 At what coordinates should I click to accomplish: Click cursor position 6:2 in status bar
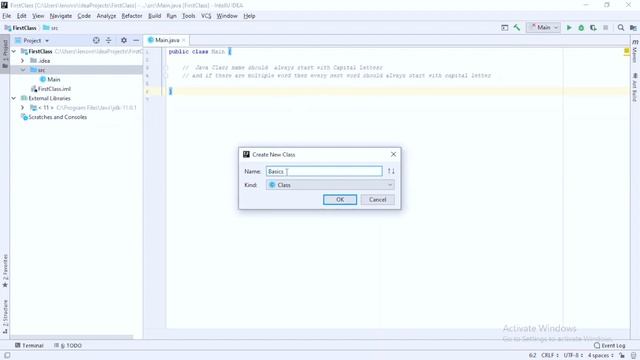(x=532, y=356)
